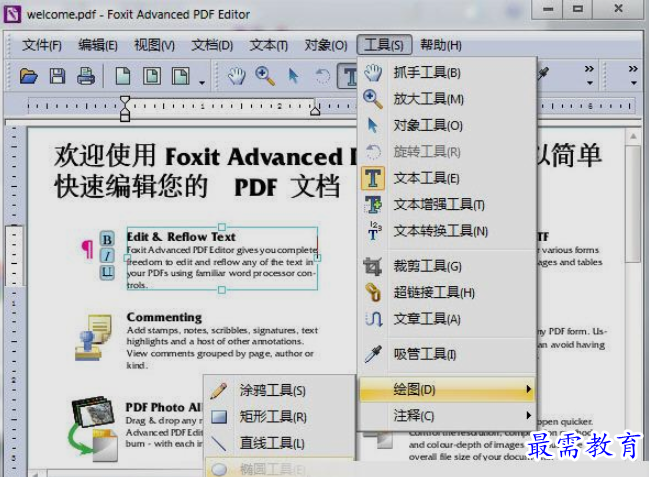The image size is (649, 477).
Task: Open the 文件(F) menu
Action: [x=42, y=45]
